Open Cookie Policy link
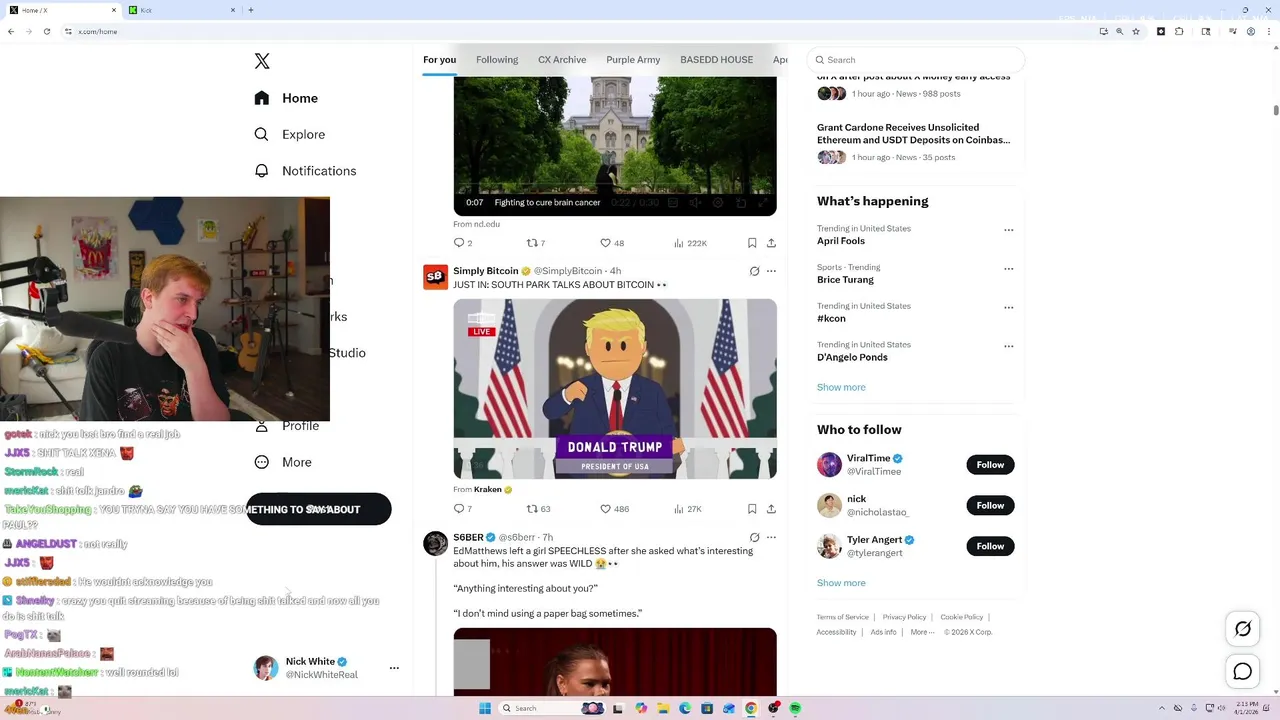Screen dimensions: 1280x720 coord(961,617)
